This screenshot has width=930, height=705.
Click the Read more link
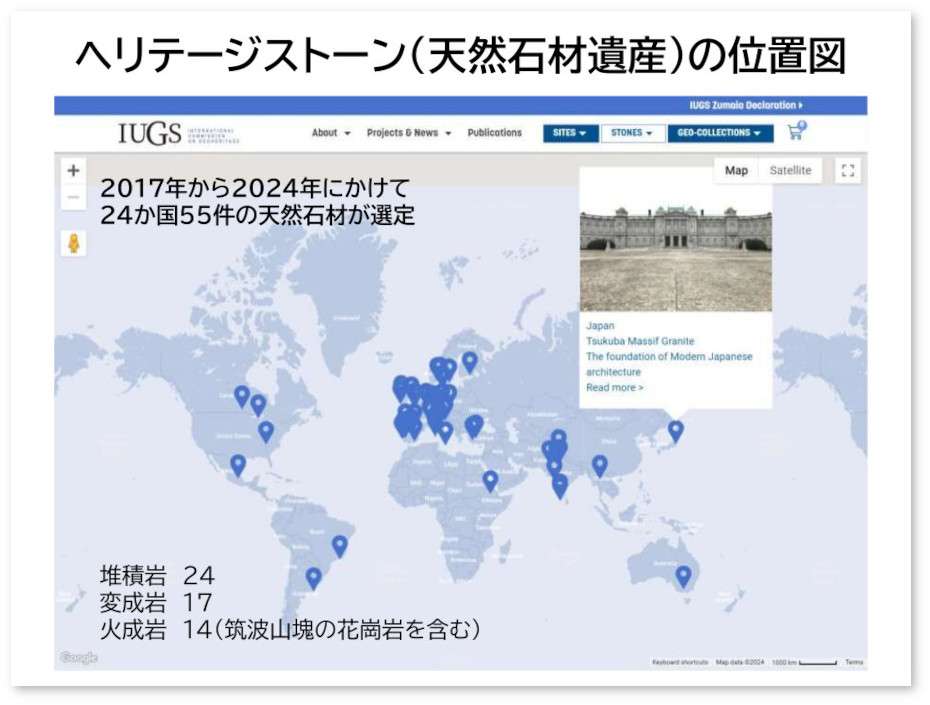tap(614, 388)
